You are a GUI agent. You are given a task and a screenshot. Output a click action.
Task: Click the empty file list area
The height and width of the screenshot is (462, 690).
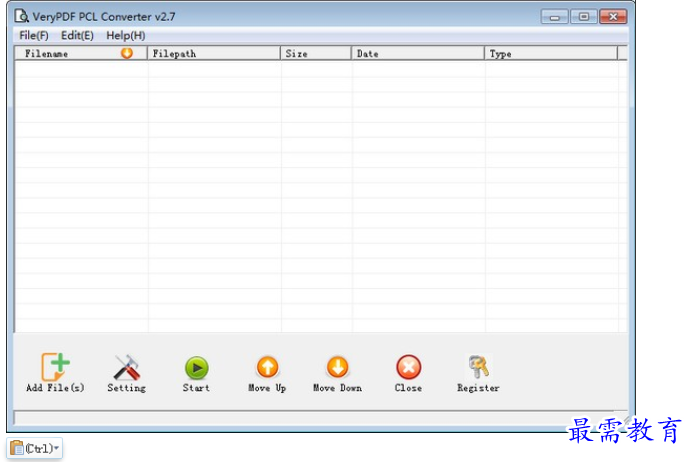[x=320, y=200]
